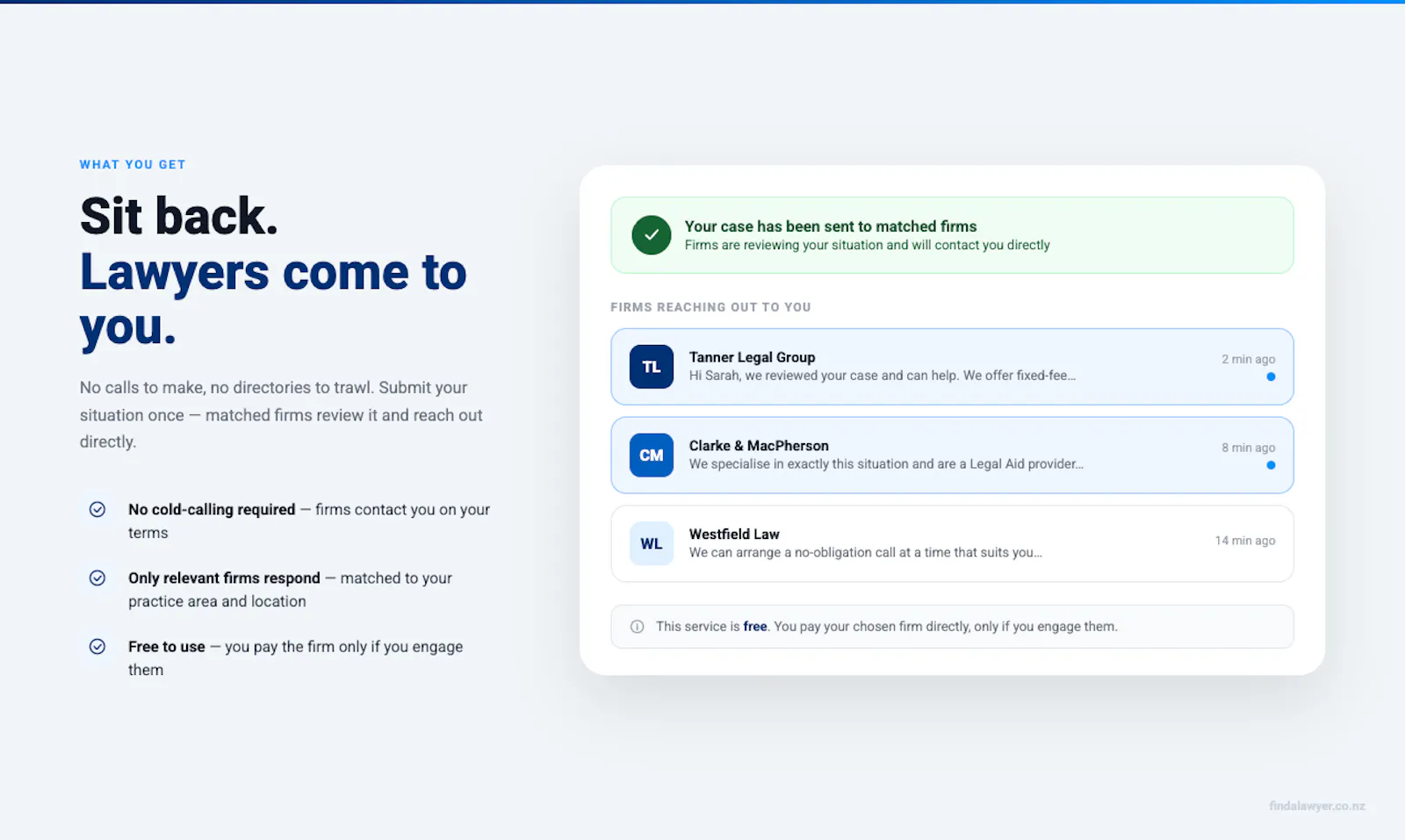Click the unread blue dot on Tanner Legal Group
The image size is (1405, 840).
tap(1271, 377)
